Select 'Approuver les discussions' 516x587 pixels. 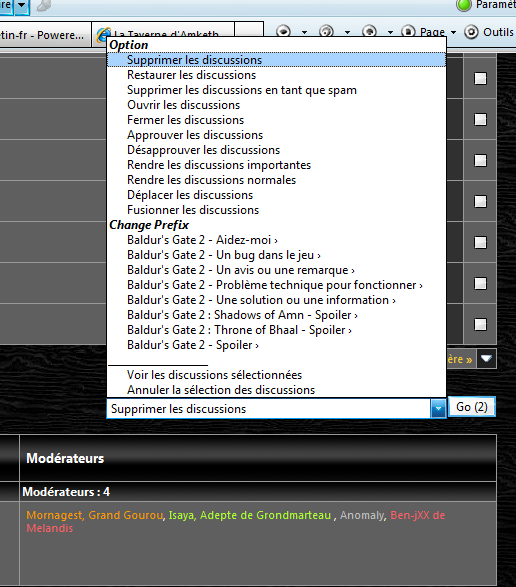pos(276,135)
